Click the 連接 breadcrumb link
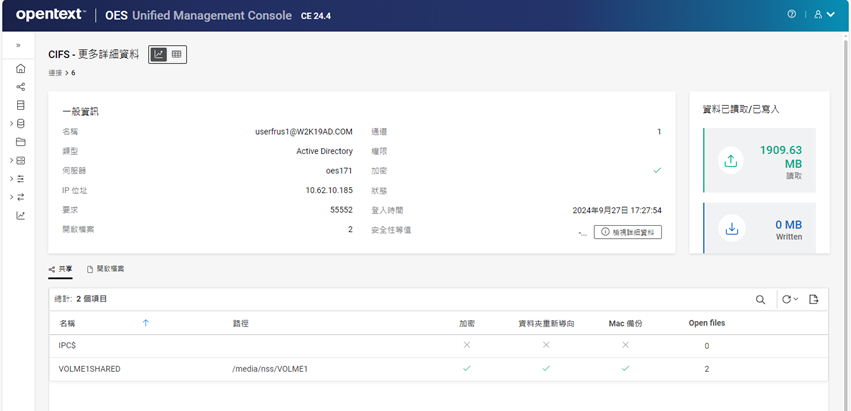This screenshot has height=411, width=851. tap(56, 73)
